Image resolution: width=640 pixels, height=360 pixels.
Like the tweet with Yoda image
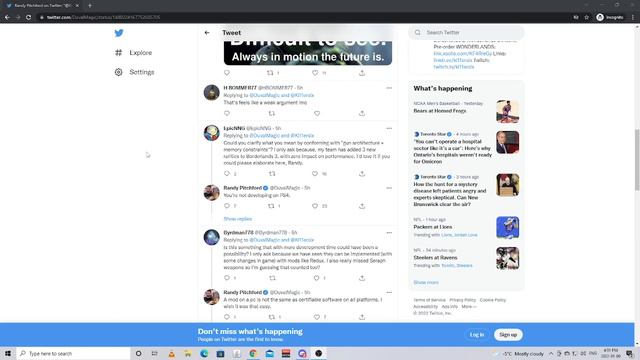(315, 73)
